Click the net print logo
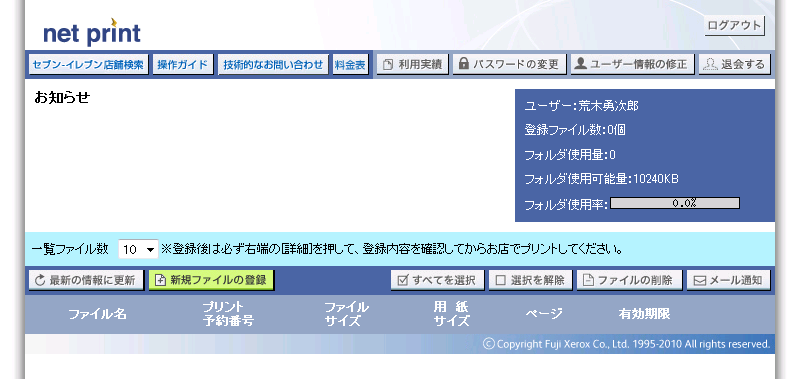 [x=92, y=32]
